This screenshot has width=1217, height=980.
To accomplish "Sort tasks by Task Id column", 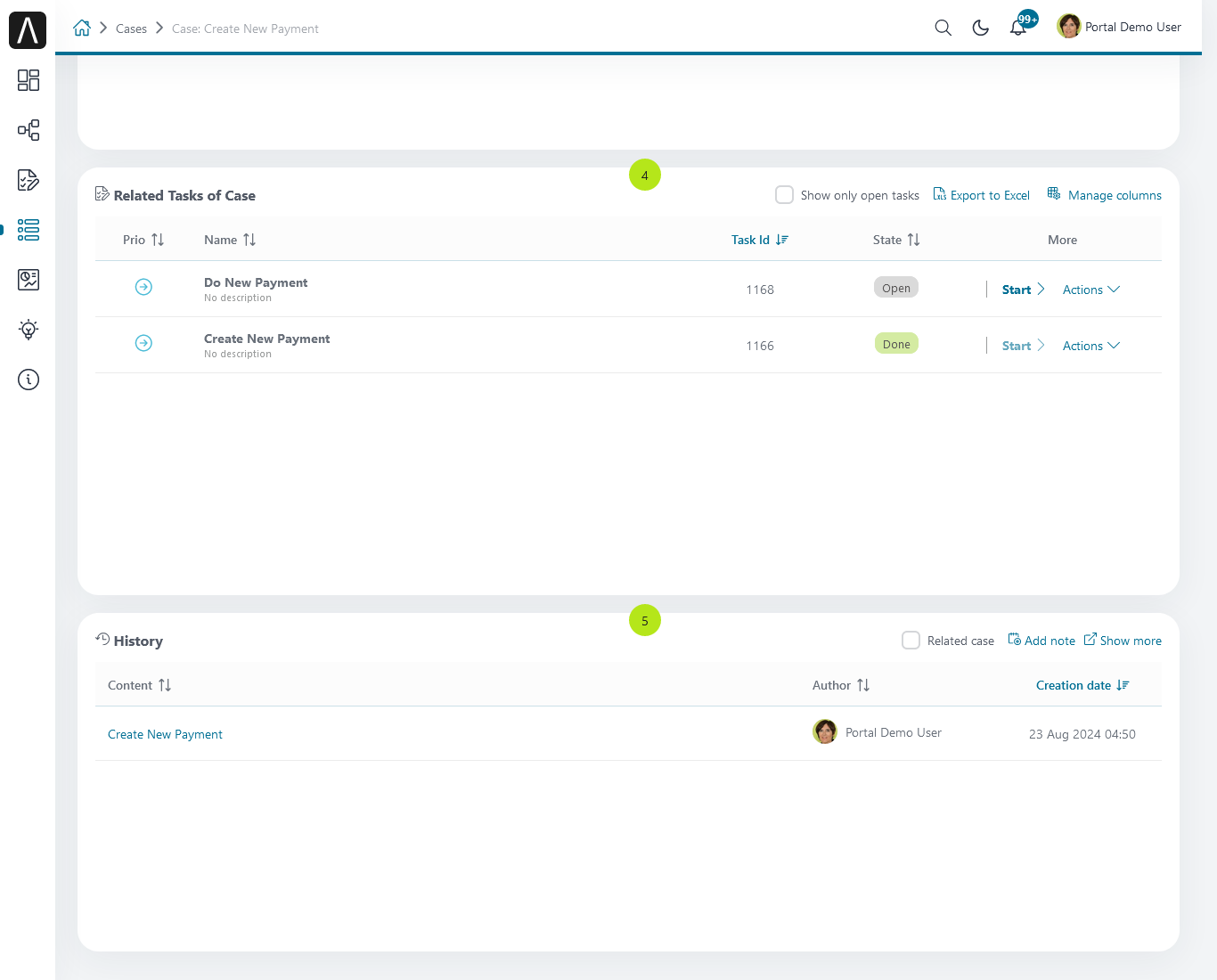I will click(760, 240).
